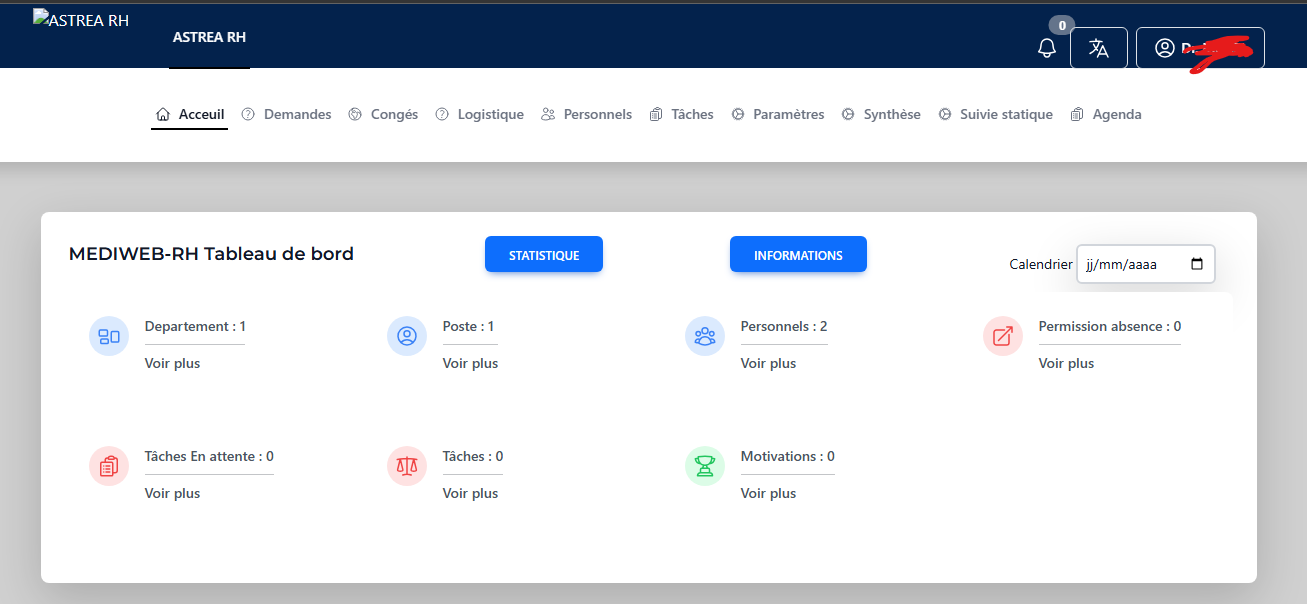Open the Congés menu item
Screen dimensions: 1307x604
pos(383,115)
